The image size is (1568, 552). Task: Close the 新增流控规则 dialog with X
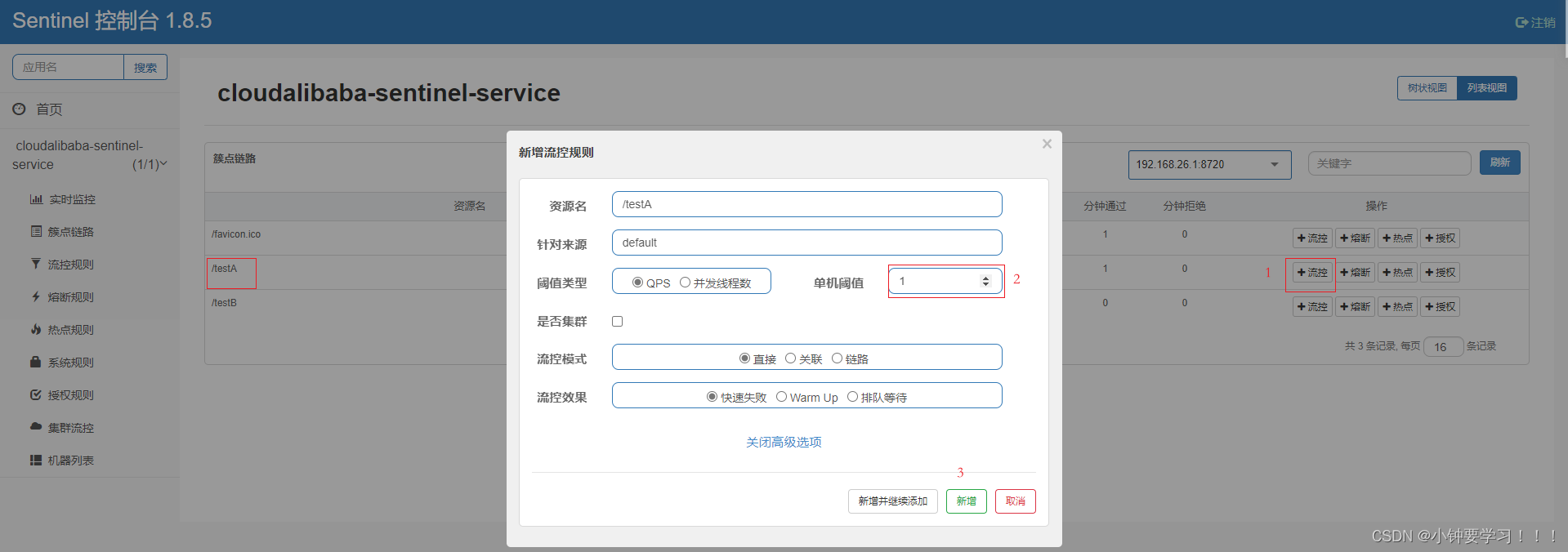(1047, 144)
